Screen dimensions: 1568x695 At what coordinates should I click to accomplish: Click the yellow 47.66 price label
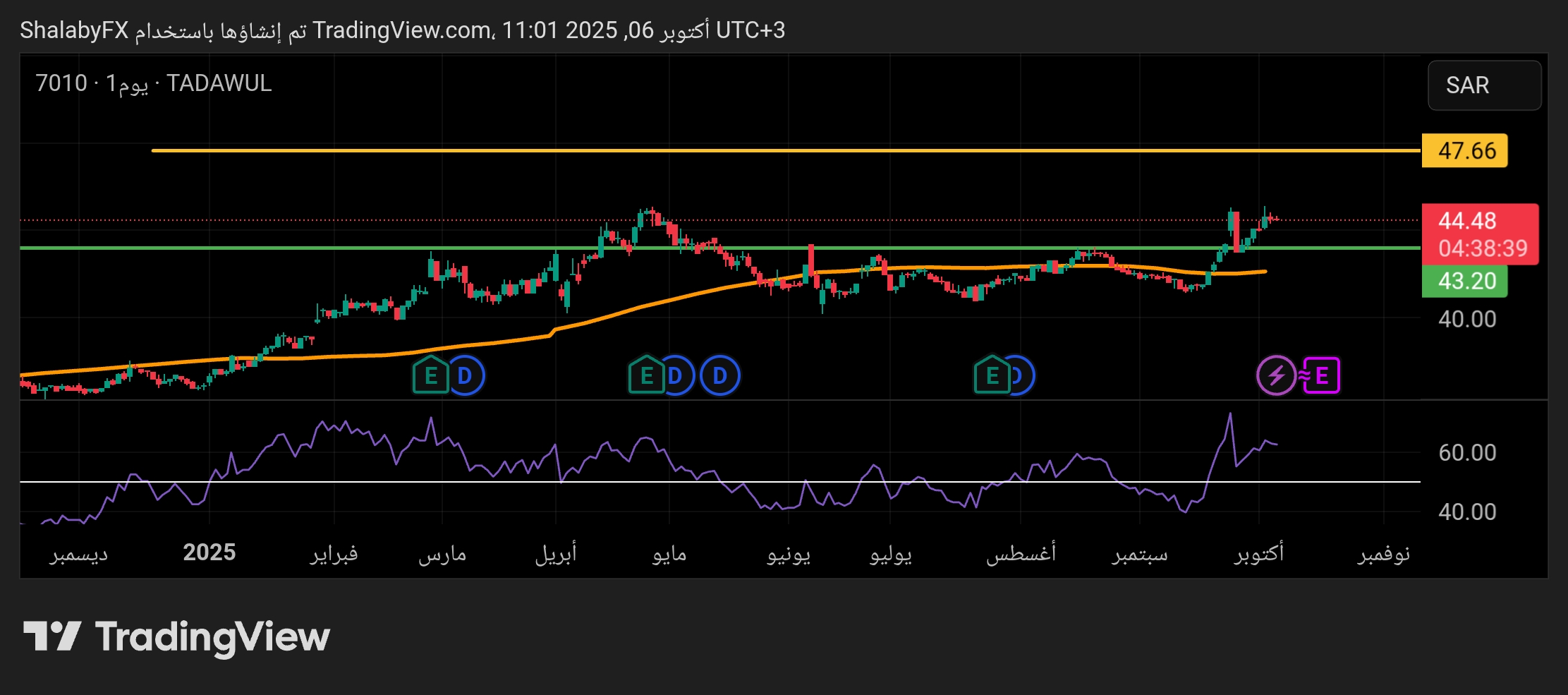(1465, 151)
